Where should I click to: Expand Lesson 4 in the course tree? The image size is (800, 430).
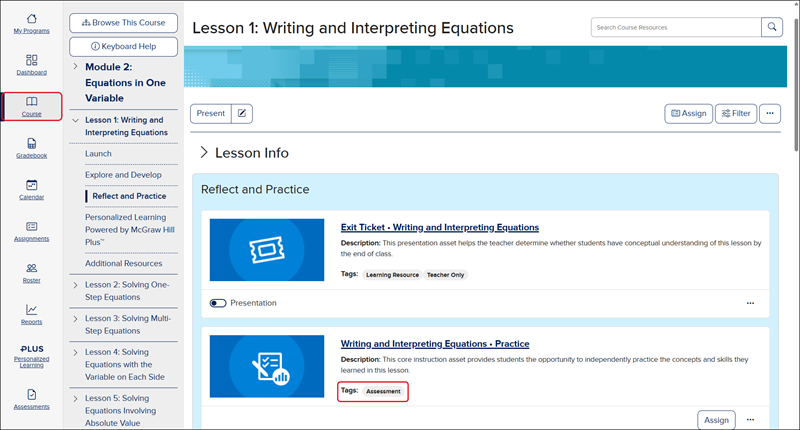(x=75, y=351)
